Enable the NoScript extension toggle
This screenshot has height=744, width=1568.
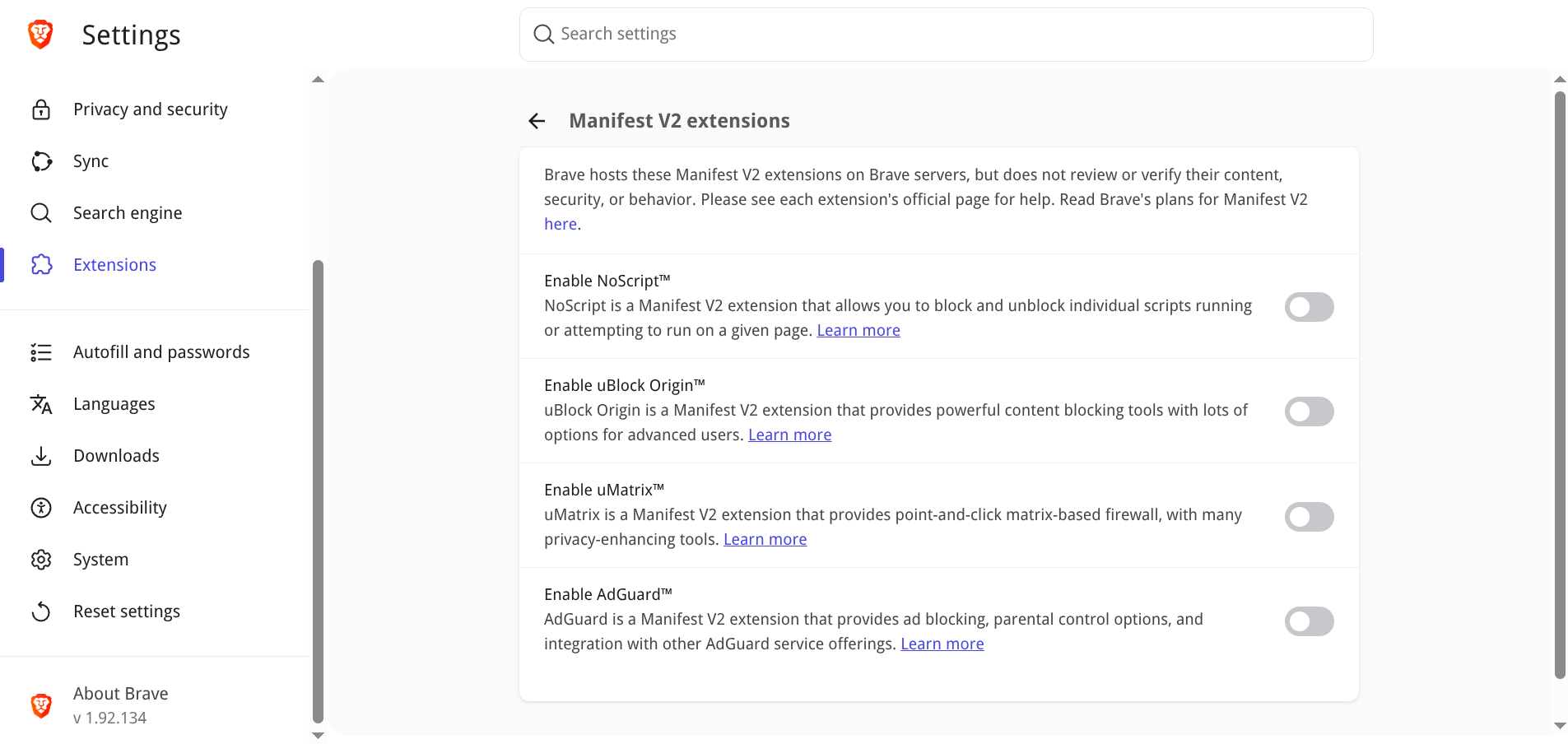pyautogui.click(x=1309, y=307)
